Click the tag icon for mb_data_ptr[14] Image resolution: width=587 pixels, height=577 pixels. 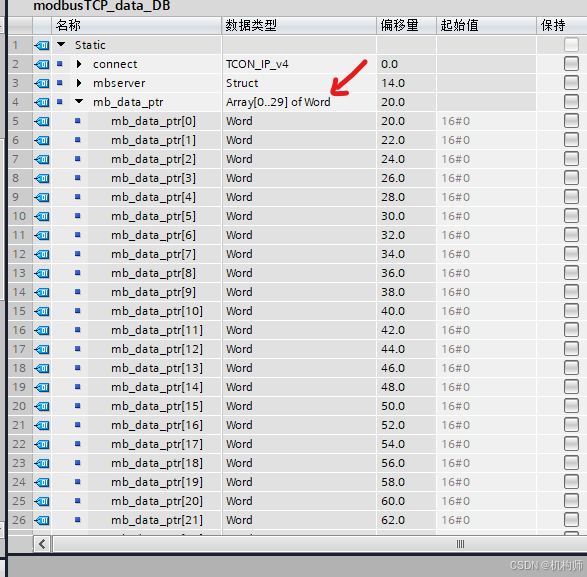click(42, 387)
